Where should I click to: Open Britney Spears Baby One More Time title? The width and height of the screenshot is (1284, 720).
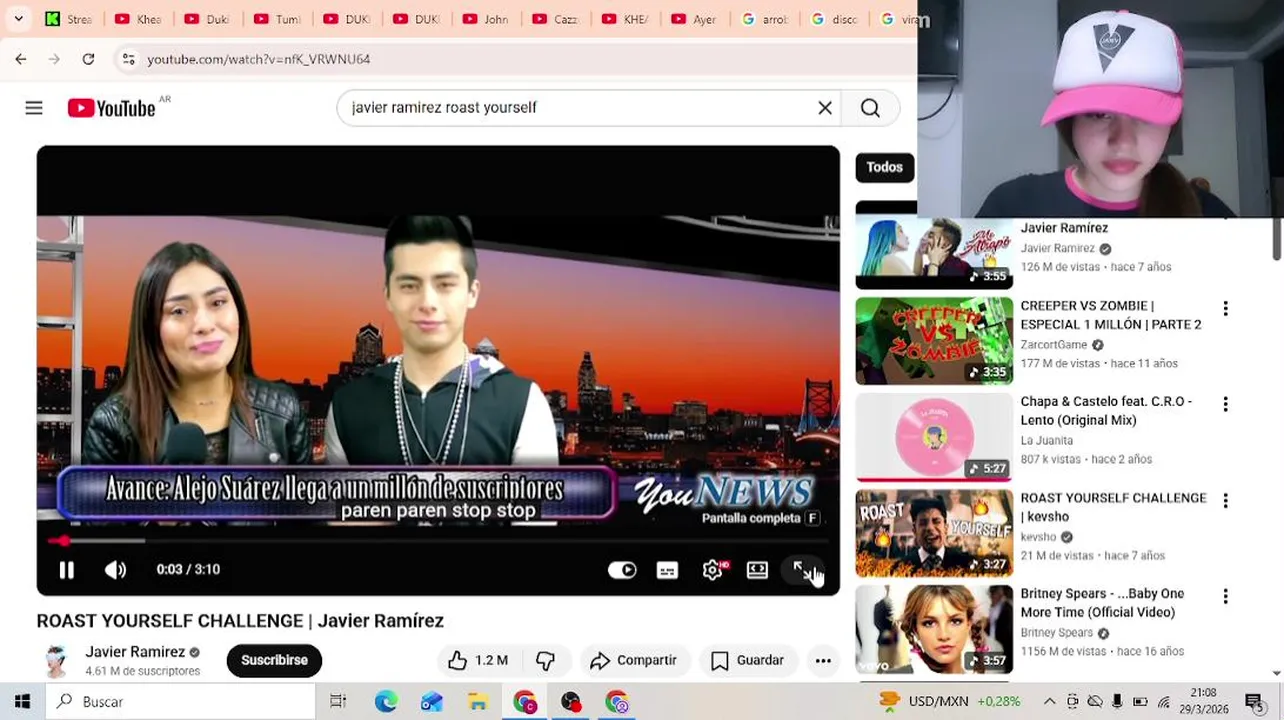click(x=1102, y=603)
